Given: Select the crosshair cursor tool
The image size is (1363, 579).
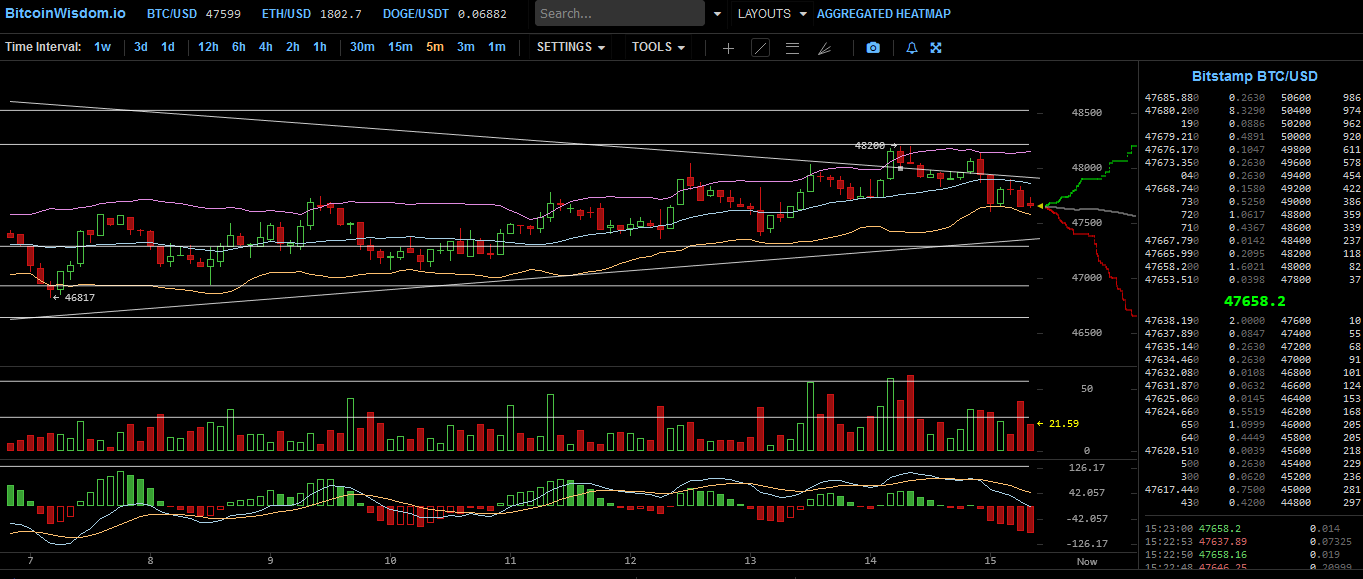Looking at the screenshot, I should pyautogui.click(x=728, y=47).
